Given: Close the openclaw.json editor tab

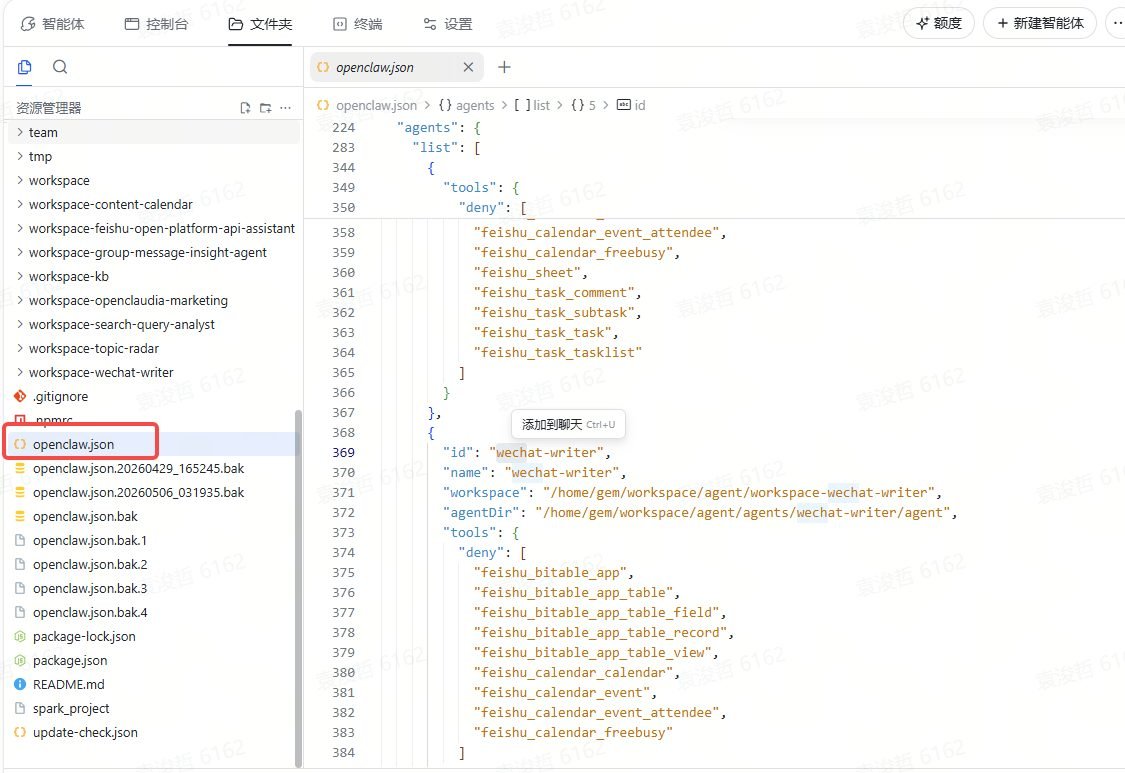Looking at the screenshot, I should coord(468,67).
